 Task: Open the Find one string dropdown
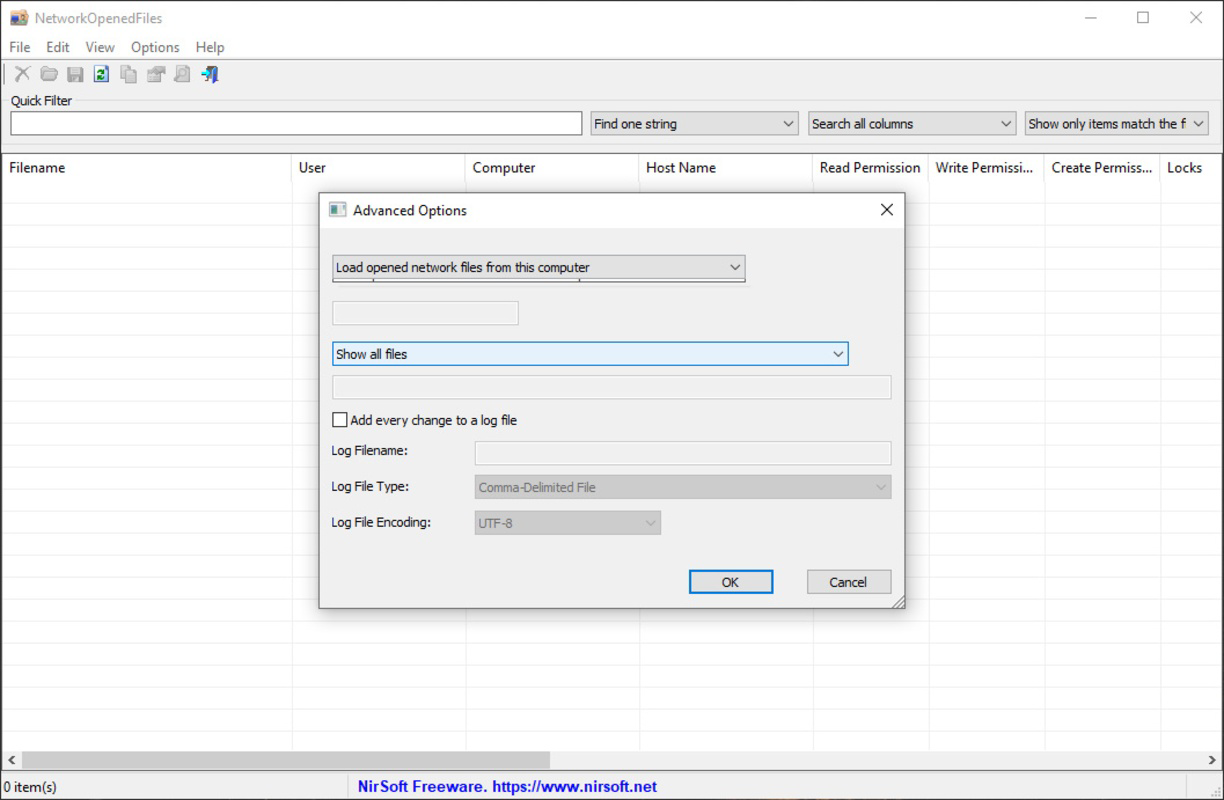point(695,124)
